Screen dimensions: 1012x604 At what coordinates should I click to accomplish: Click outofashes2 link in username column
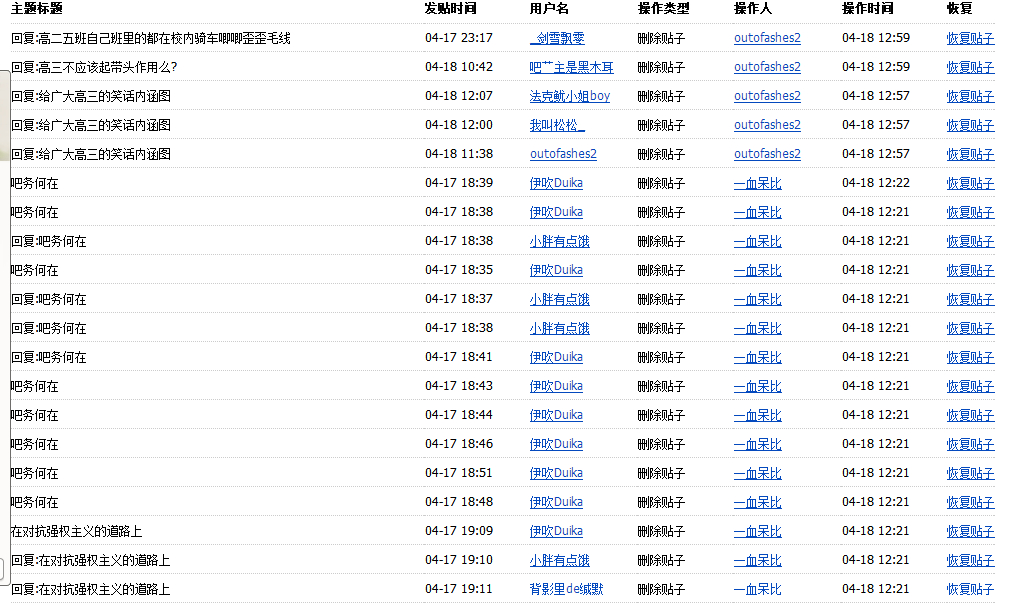[x=563, y=154]
